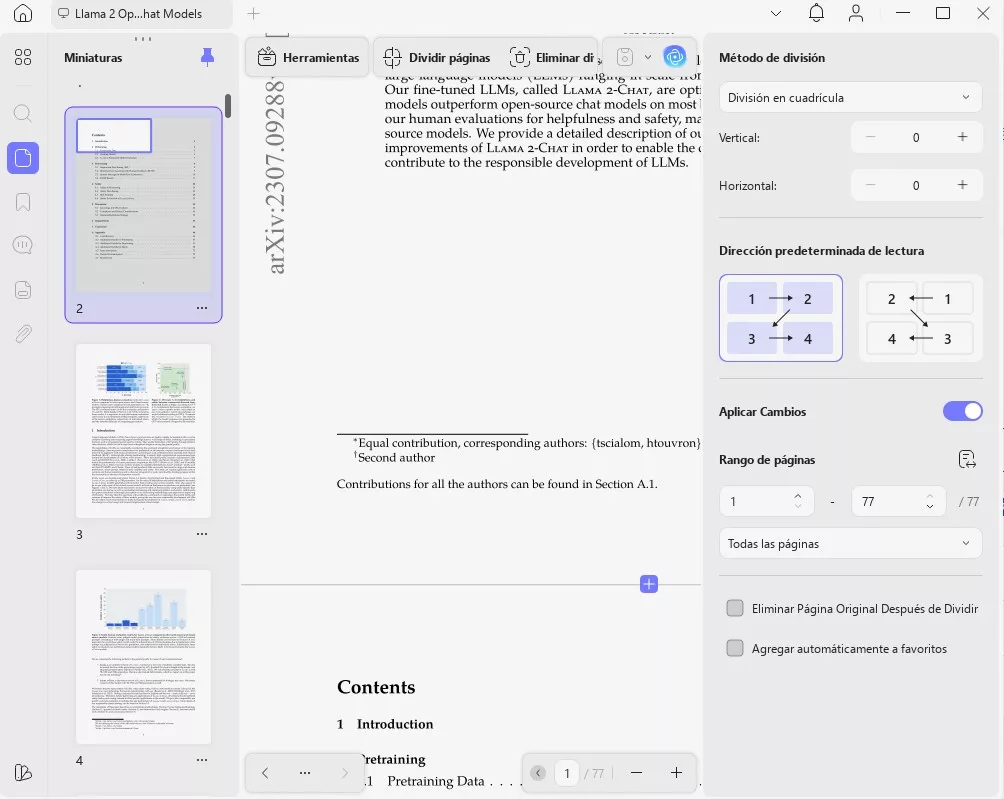Click the Vertical value field
This screenshot has width=1004, height=799.
click(x=916, y=137)
